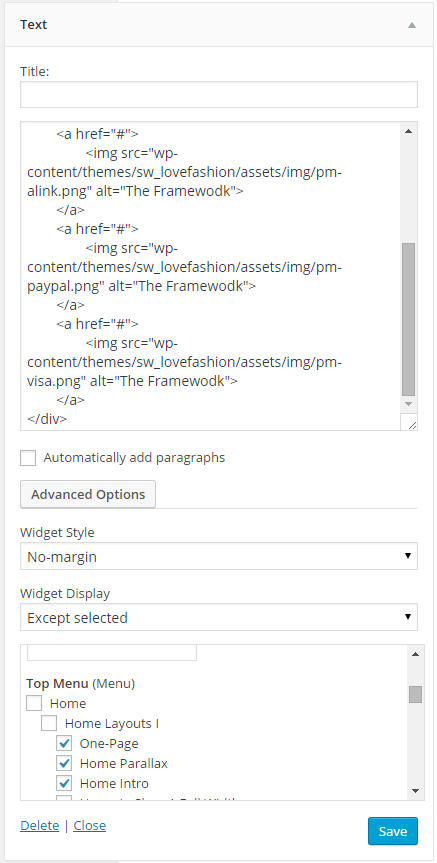Open the Widget Style dropdown
437x863 pixels.
(x=218, y=556)
